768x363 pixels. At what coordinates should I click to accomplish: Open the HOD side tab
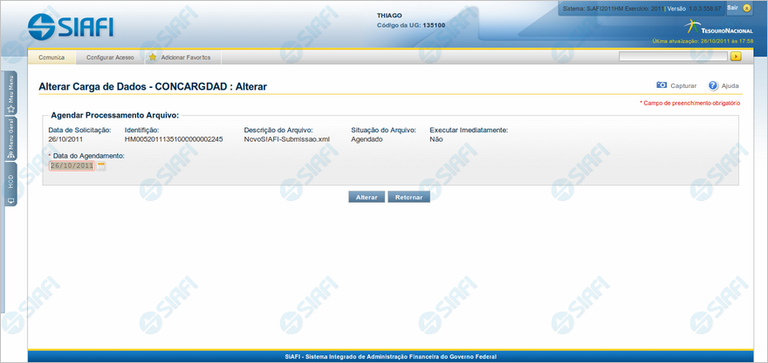[x=10, y=184]
